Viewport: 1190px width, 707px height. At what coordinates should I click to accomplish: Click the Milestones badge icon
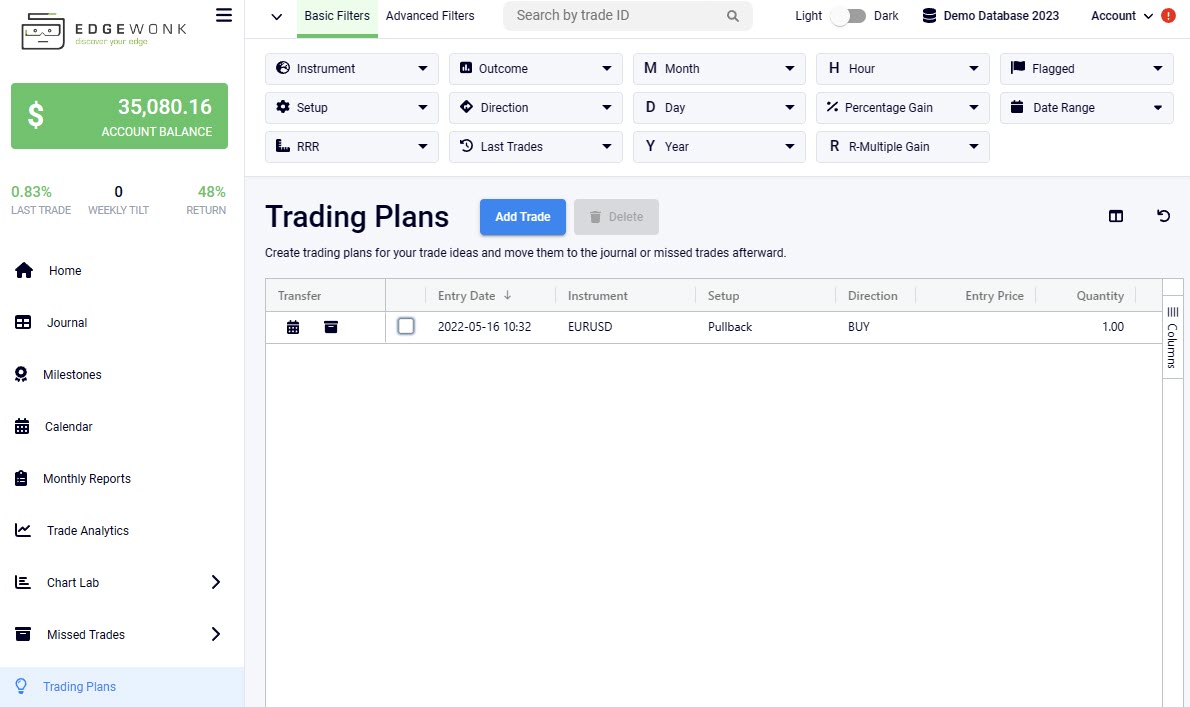21,374
